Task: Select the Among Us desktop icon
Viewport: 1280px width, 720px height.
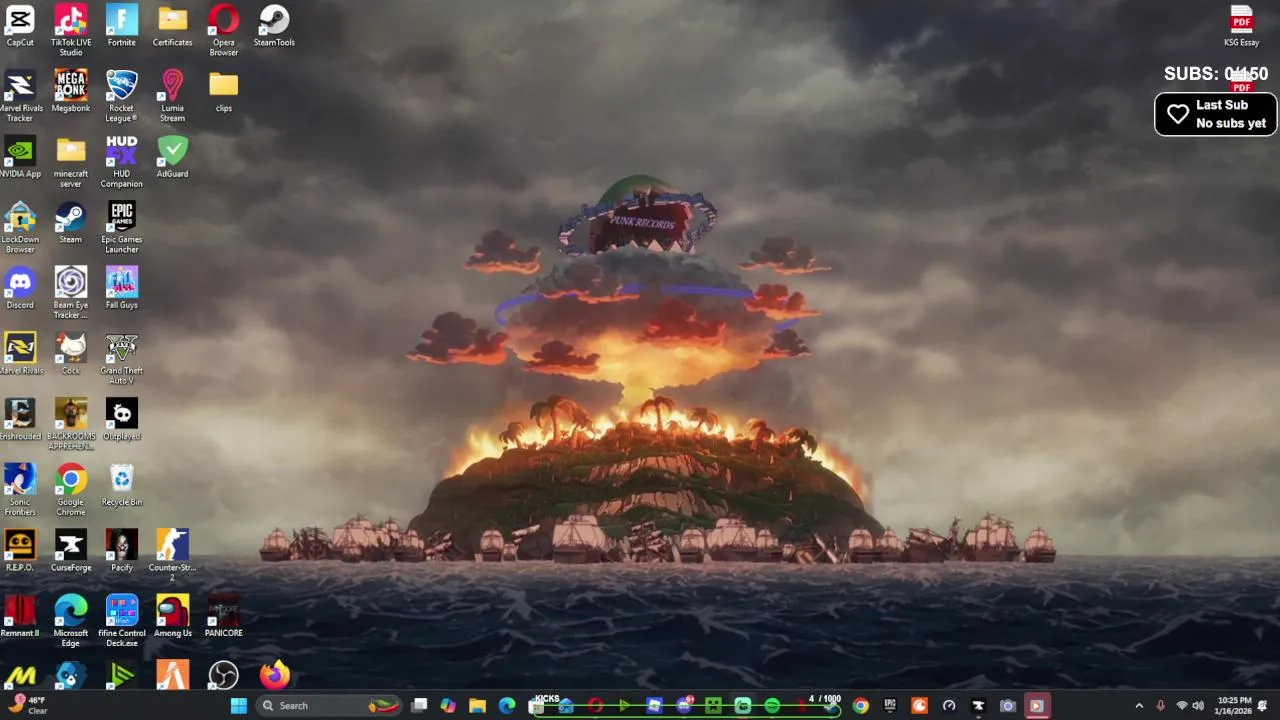Action: coord(173,616)
